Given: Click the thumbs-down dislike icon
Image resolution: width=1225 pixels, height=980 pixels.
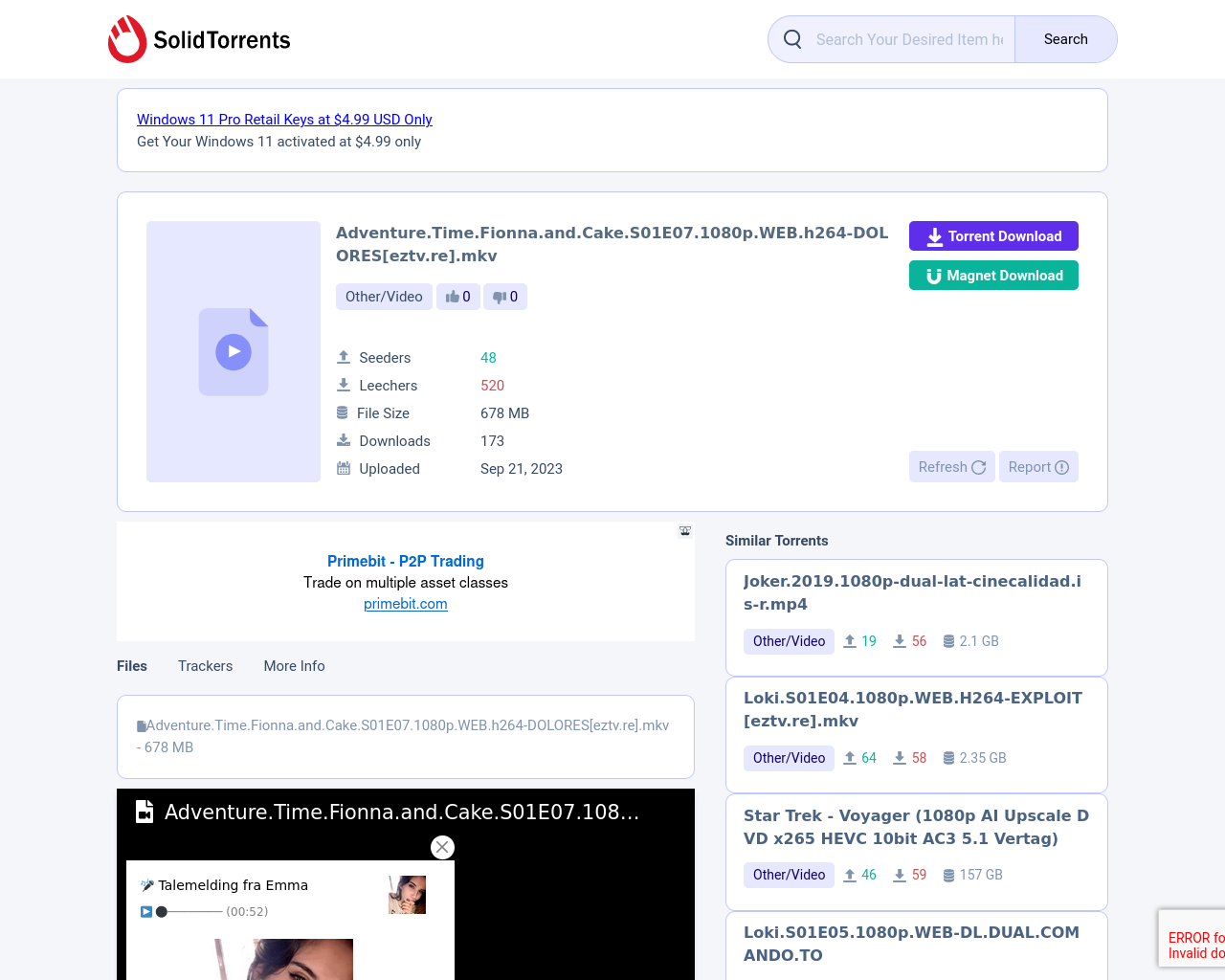Looking at the screenshot, I should 500,297.
